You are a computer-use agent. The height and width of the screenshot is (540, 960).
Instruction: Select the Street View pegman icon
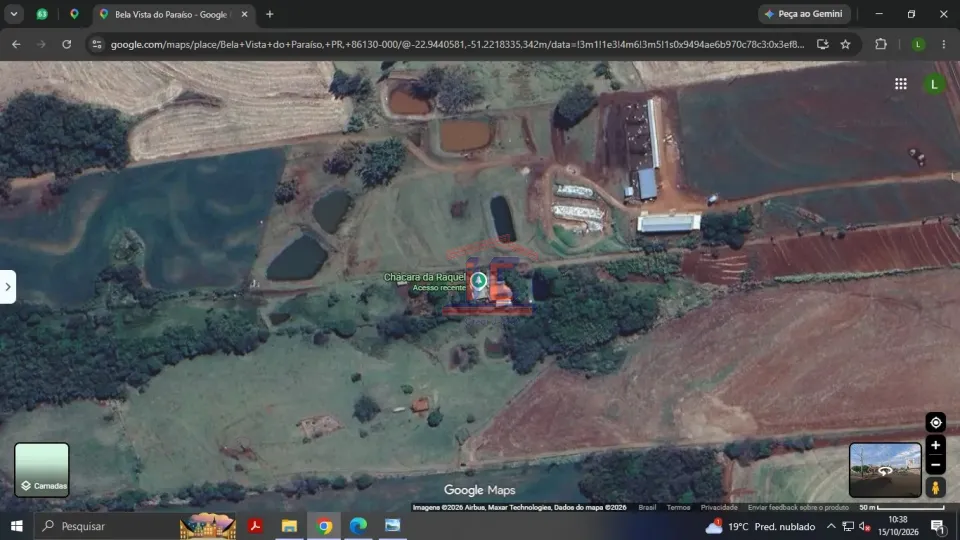pos(936,487)
